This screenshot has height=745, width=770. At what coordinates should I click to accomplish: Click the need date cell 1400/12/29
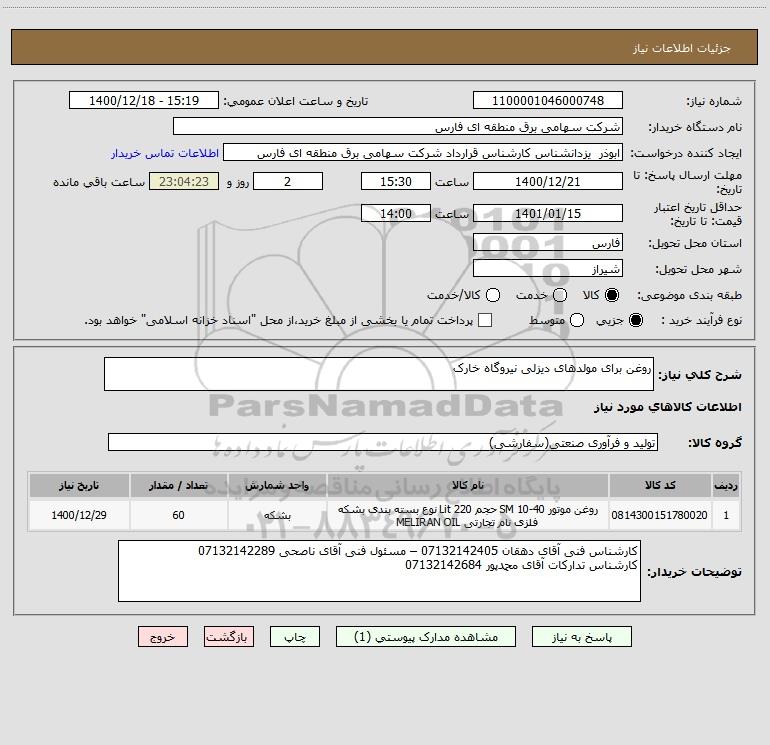79,515
